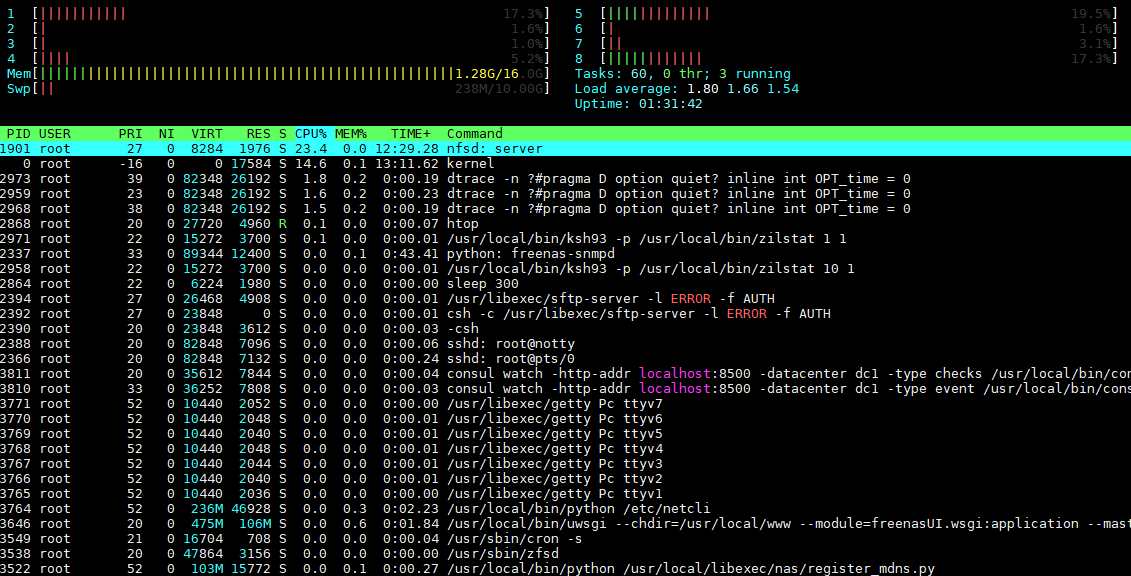Select the python /etc/netcli process row
This screenshot has width=1131, height=576.
click(566, 509)
